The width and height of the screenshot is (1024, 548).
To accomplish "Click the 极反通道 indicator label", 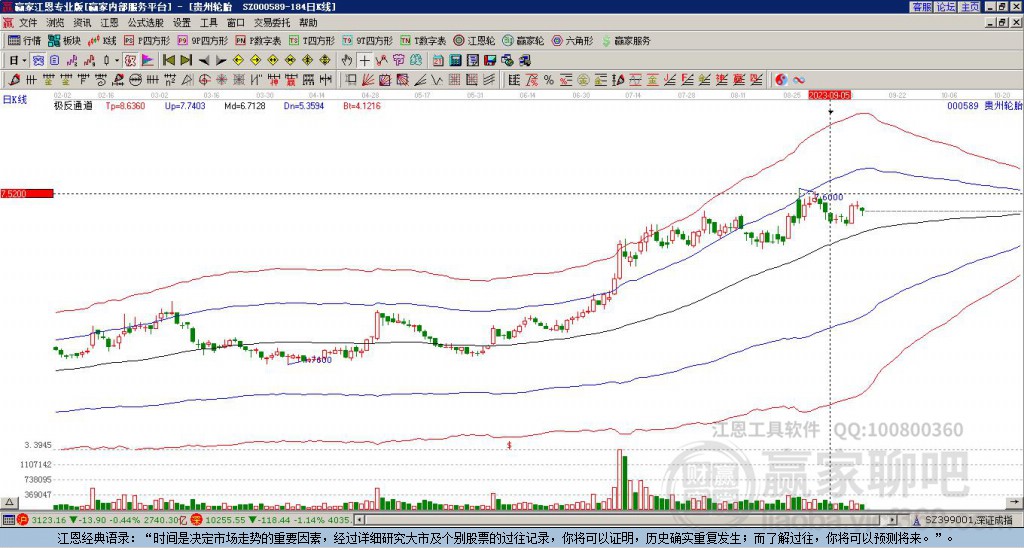I will [73, 105].
